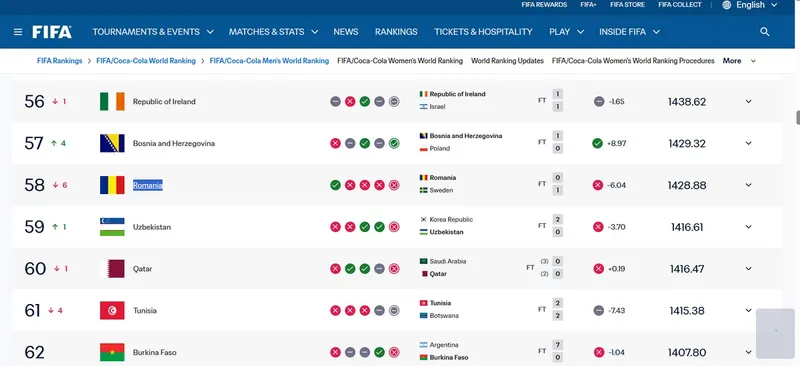Viewport: 800px width, 366px height.
Task: Expand the Uzbekistan row details
Action: pos(748,227)
